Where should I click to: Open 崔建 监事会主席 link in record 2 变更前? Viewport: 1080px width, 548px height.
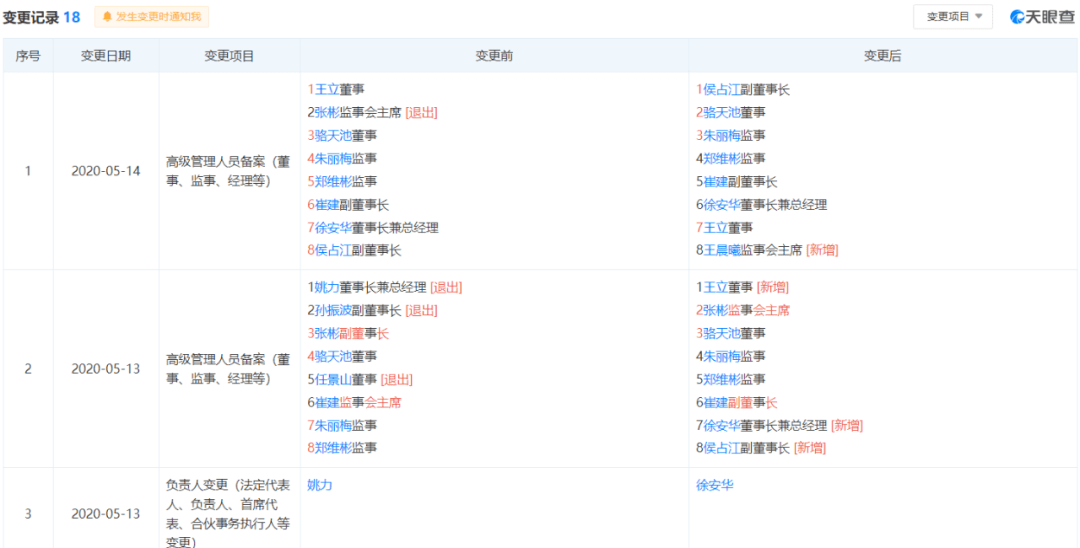(x=326, y=402)
